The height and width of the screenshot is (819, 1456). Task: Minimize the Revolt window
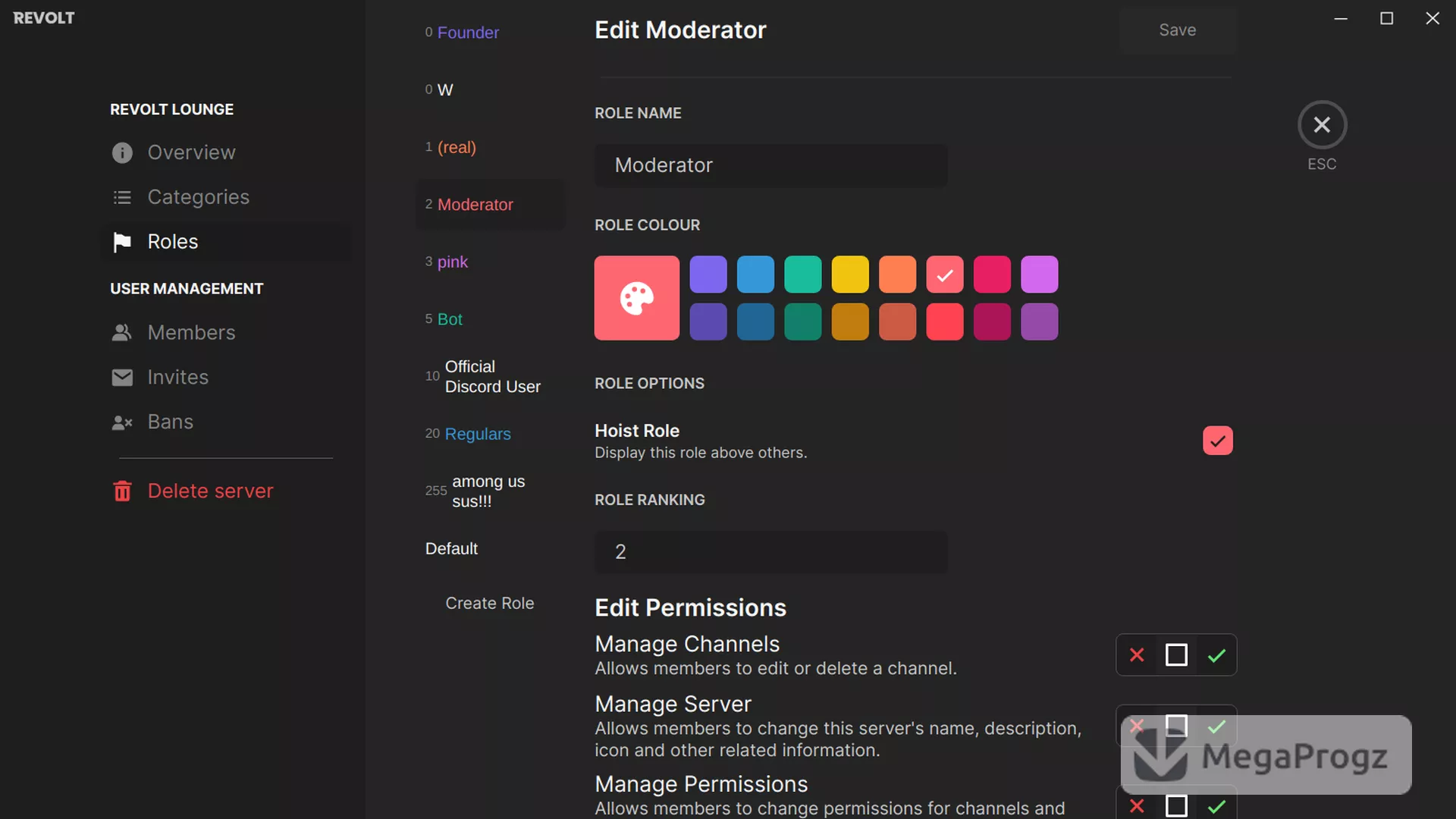1341,18
